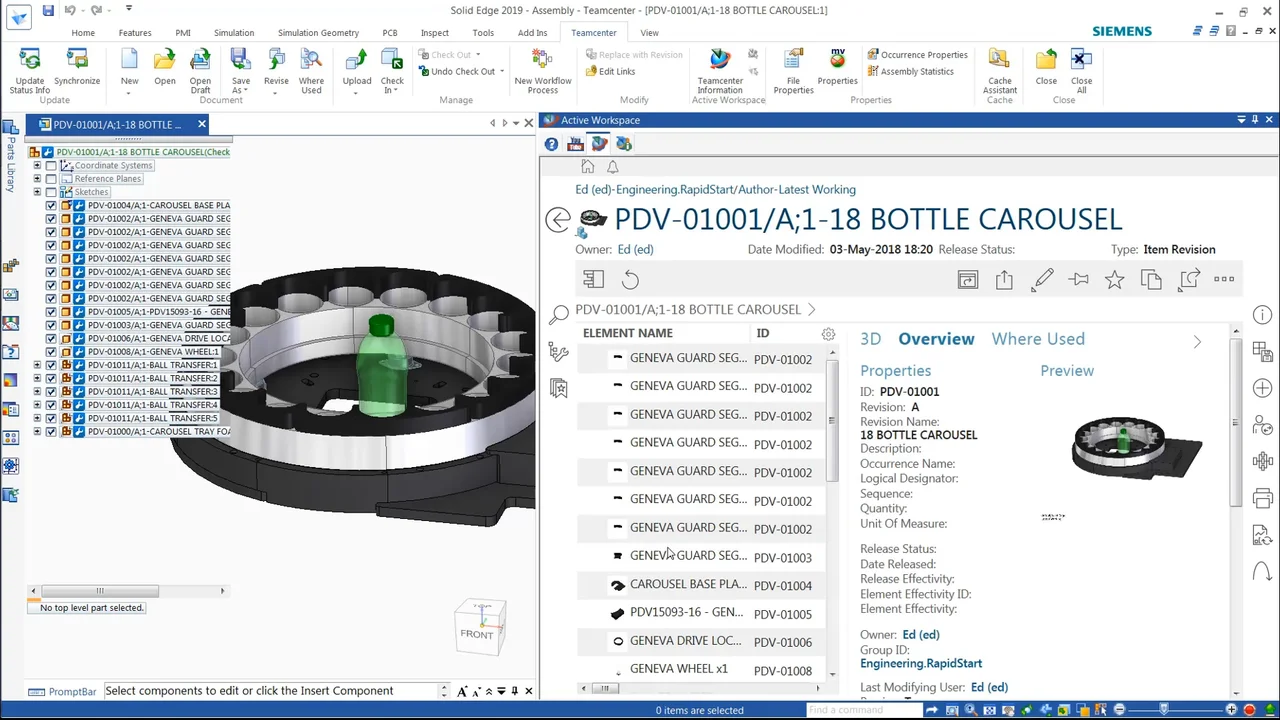Open the notification bell in Active Workspace
Image resolution: width=1280 pixels, height=720 pixels.
(612, 167)
